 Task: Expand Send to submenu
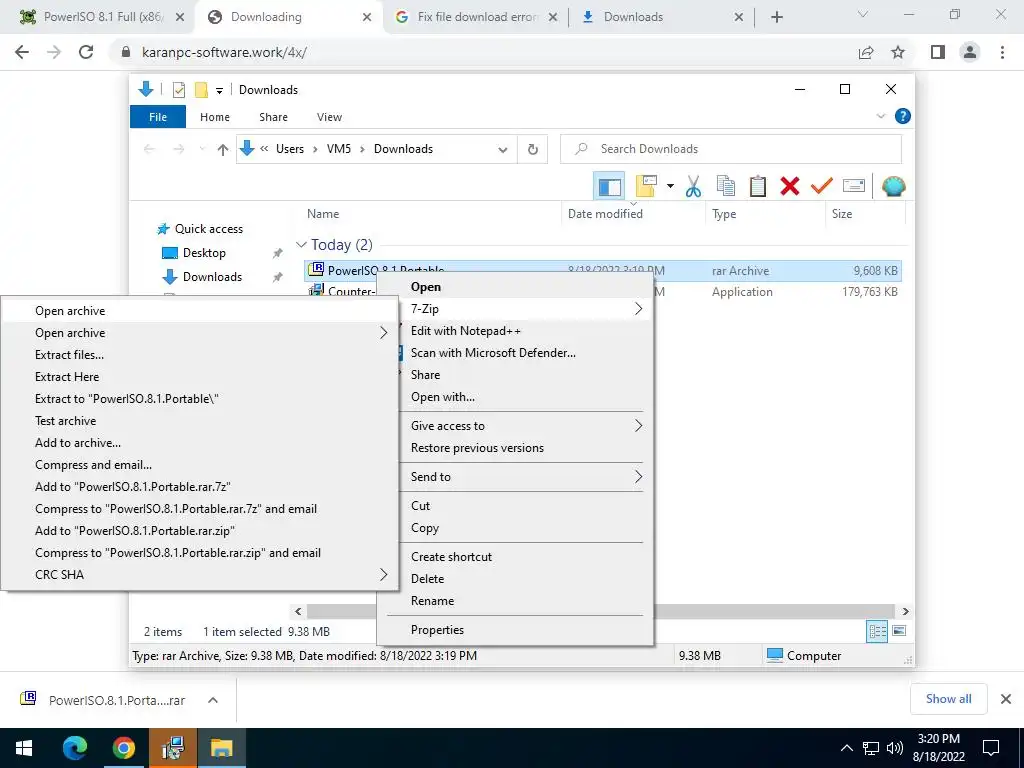click(x=639, y=477)
